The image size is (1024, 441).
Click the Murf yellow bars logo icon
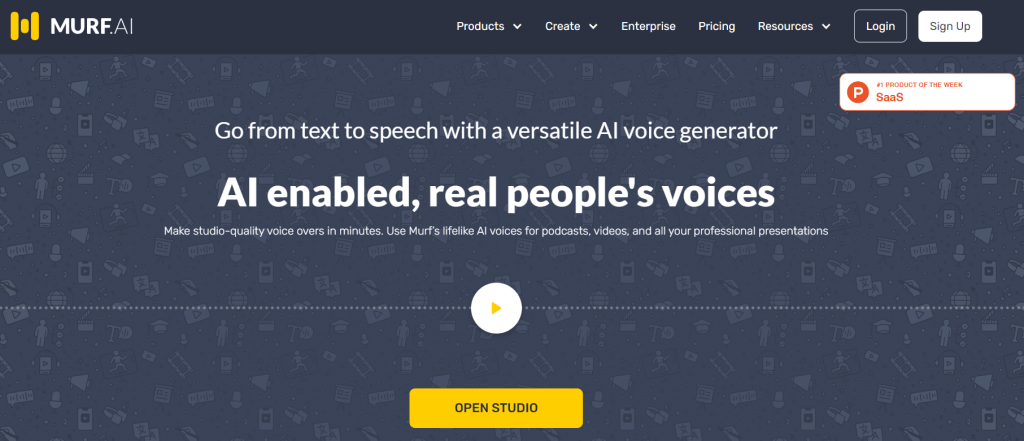point(24,26)
